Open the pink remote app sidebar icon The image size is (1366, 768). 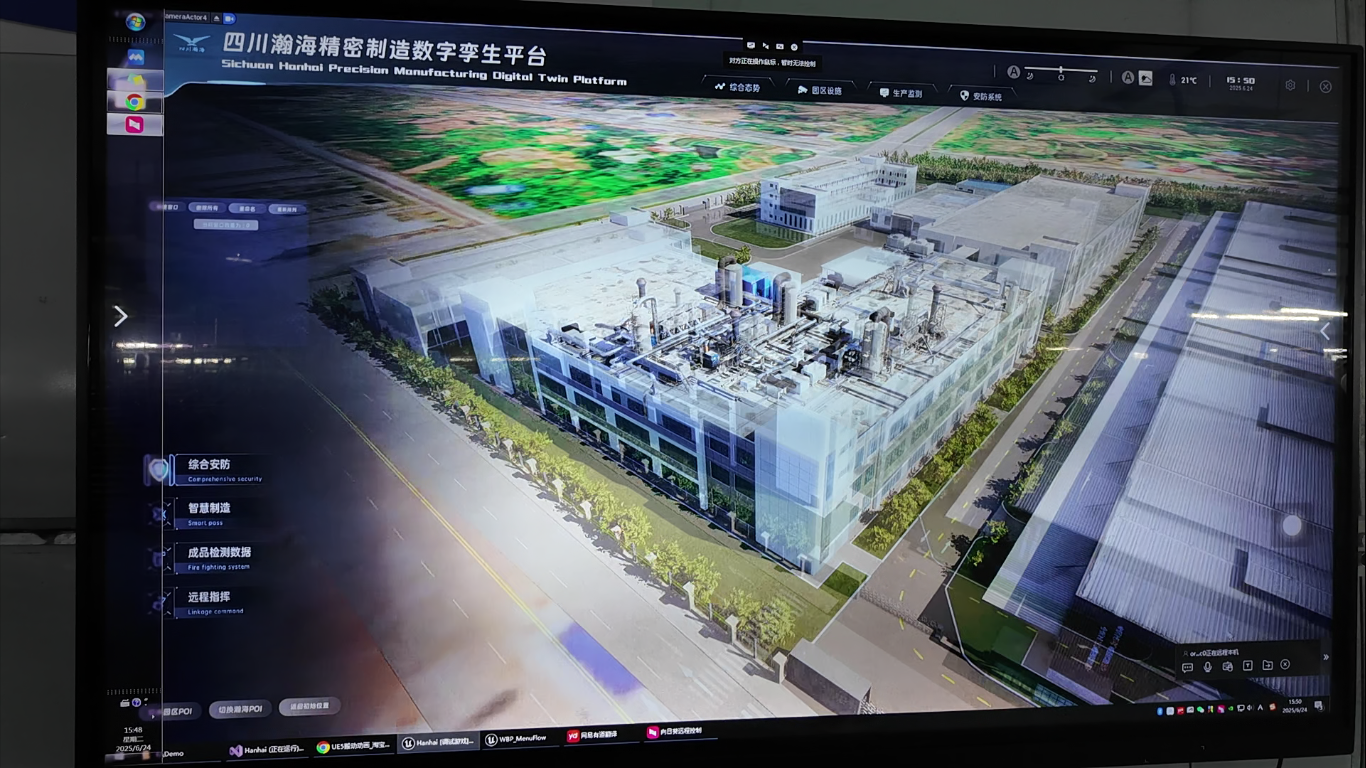click(134, 125)
